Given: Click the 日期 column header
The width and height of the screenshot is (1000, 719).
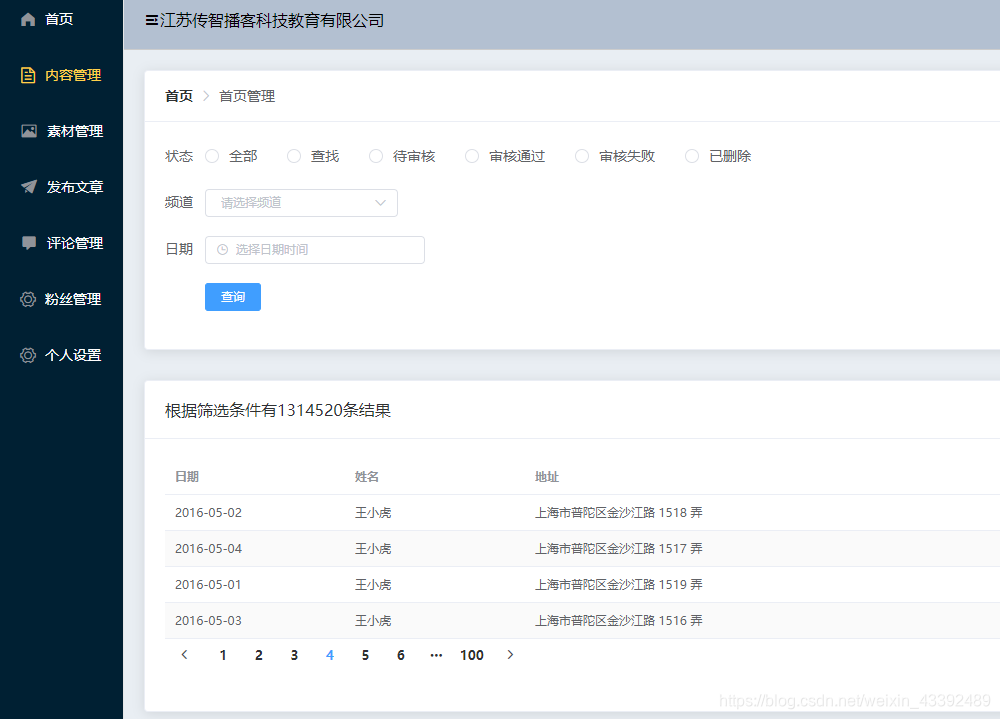Looking at the screenshot, I should point(187,477).
